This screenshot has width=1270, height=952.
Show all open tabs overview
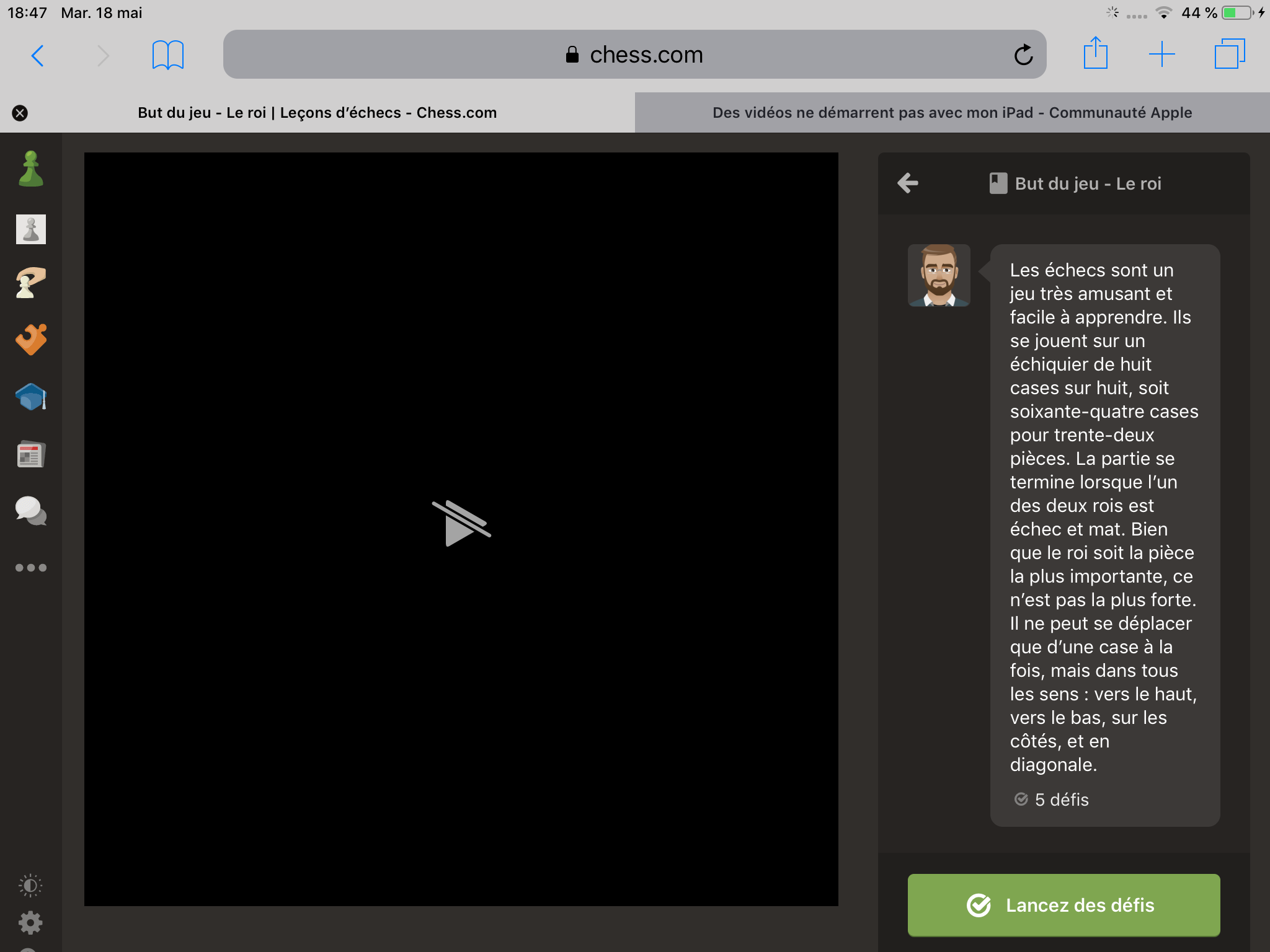(1229, 54)
